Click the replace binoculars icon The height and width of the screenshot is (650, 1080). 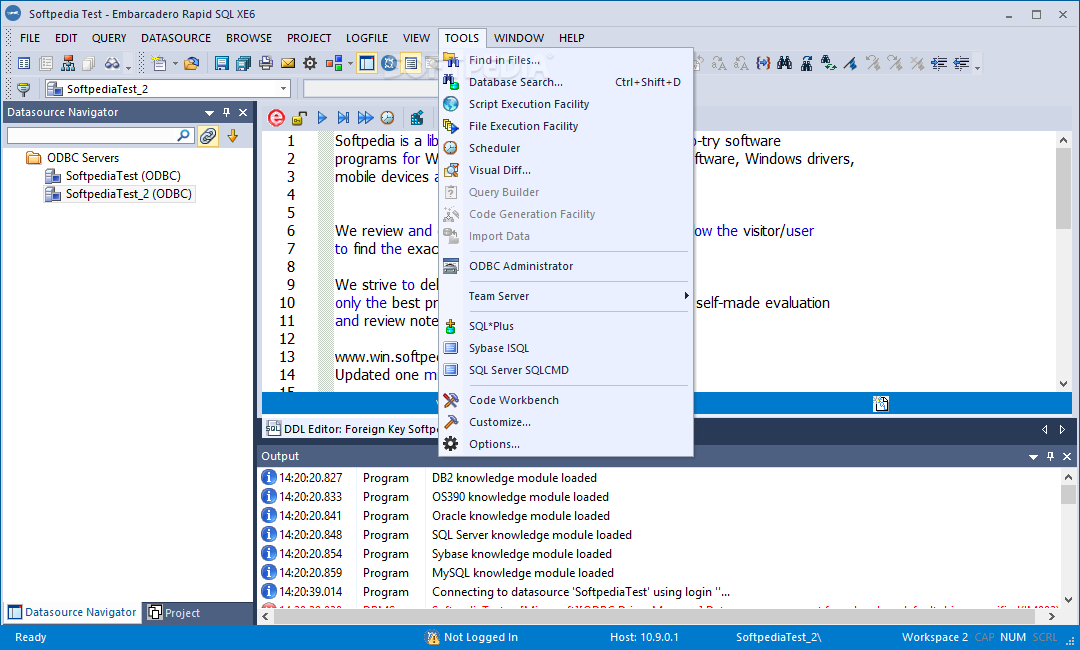(829, 63)
